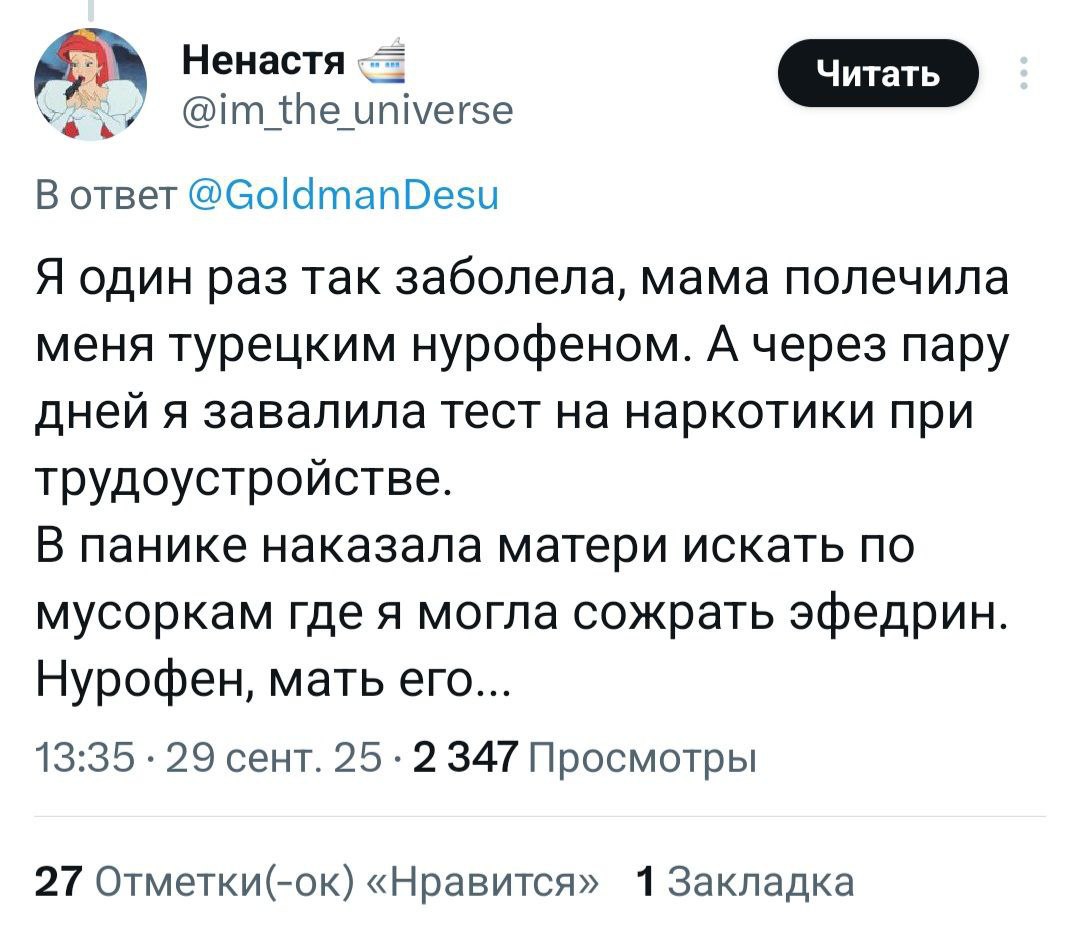Click the 'В ответ' reply label
Image resolution: width=1080 pixels, height=940 pixels.
[x=104, y=191]
